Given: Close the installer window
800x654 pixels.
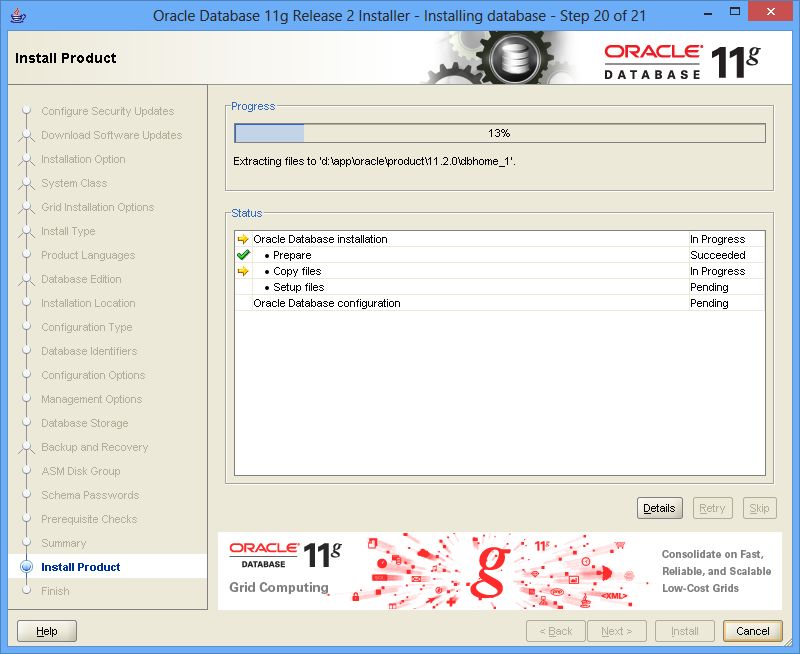Looking at the screenshot, I should [770, 12].
